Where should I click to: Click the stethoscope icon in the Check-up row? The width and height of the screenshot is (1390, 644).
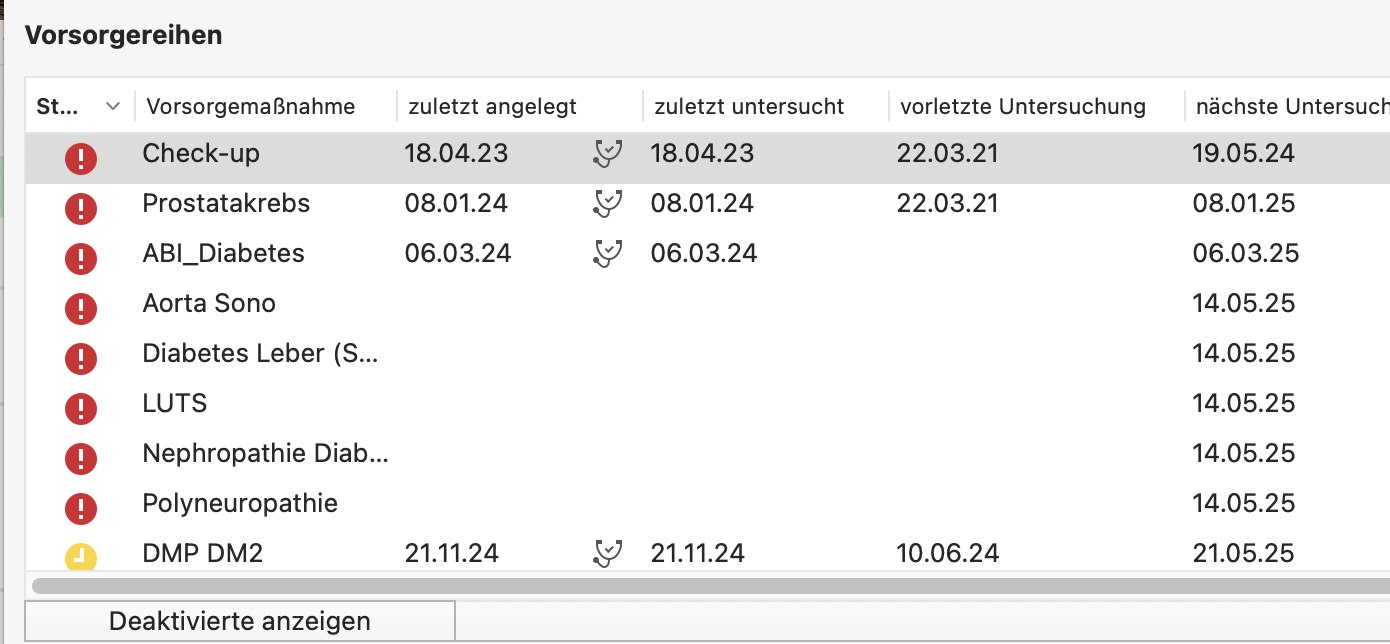tap(607, 154)
